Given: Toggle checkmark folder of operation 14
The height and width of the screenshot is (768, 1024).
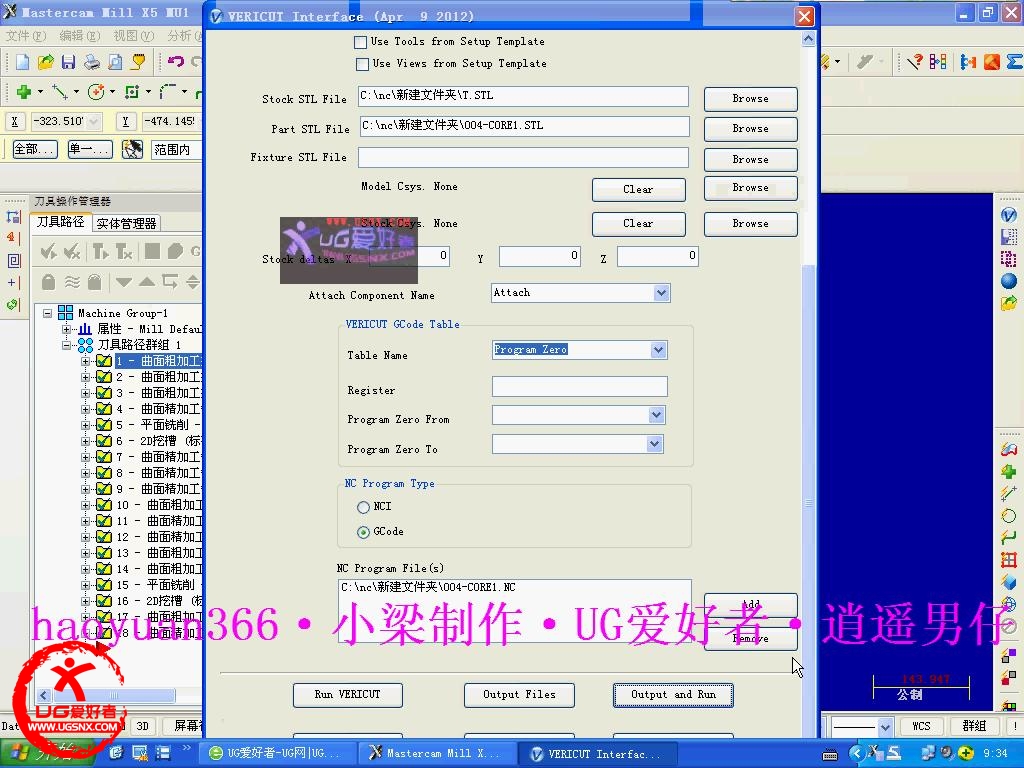Looking at the screenshot, I should tap(104, 569).
